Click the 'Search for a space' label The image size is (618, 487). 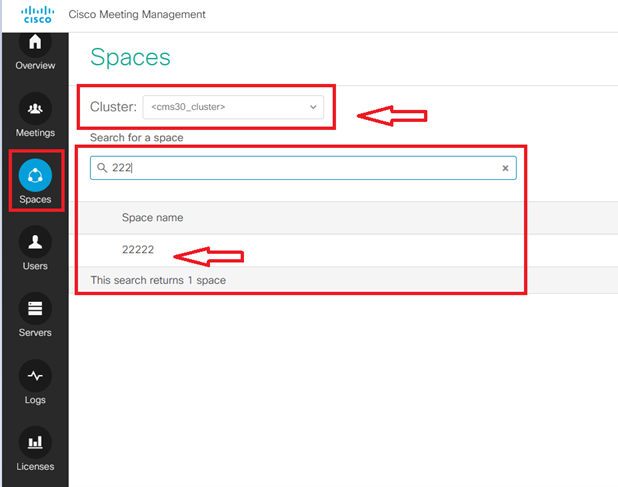pos(136,138)
